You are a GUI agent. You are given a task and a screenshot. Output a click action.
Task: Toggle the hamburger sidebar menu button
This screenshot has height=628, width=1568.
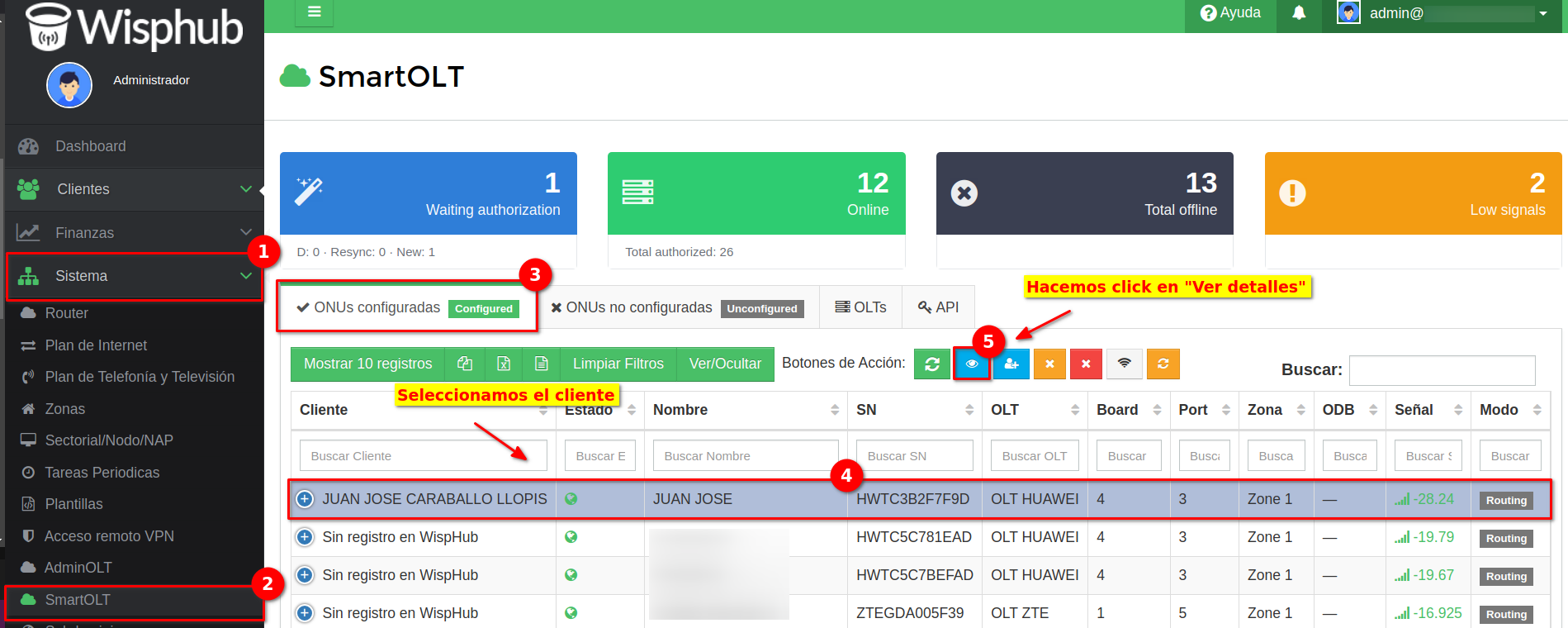[x=314, y=12]
